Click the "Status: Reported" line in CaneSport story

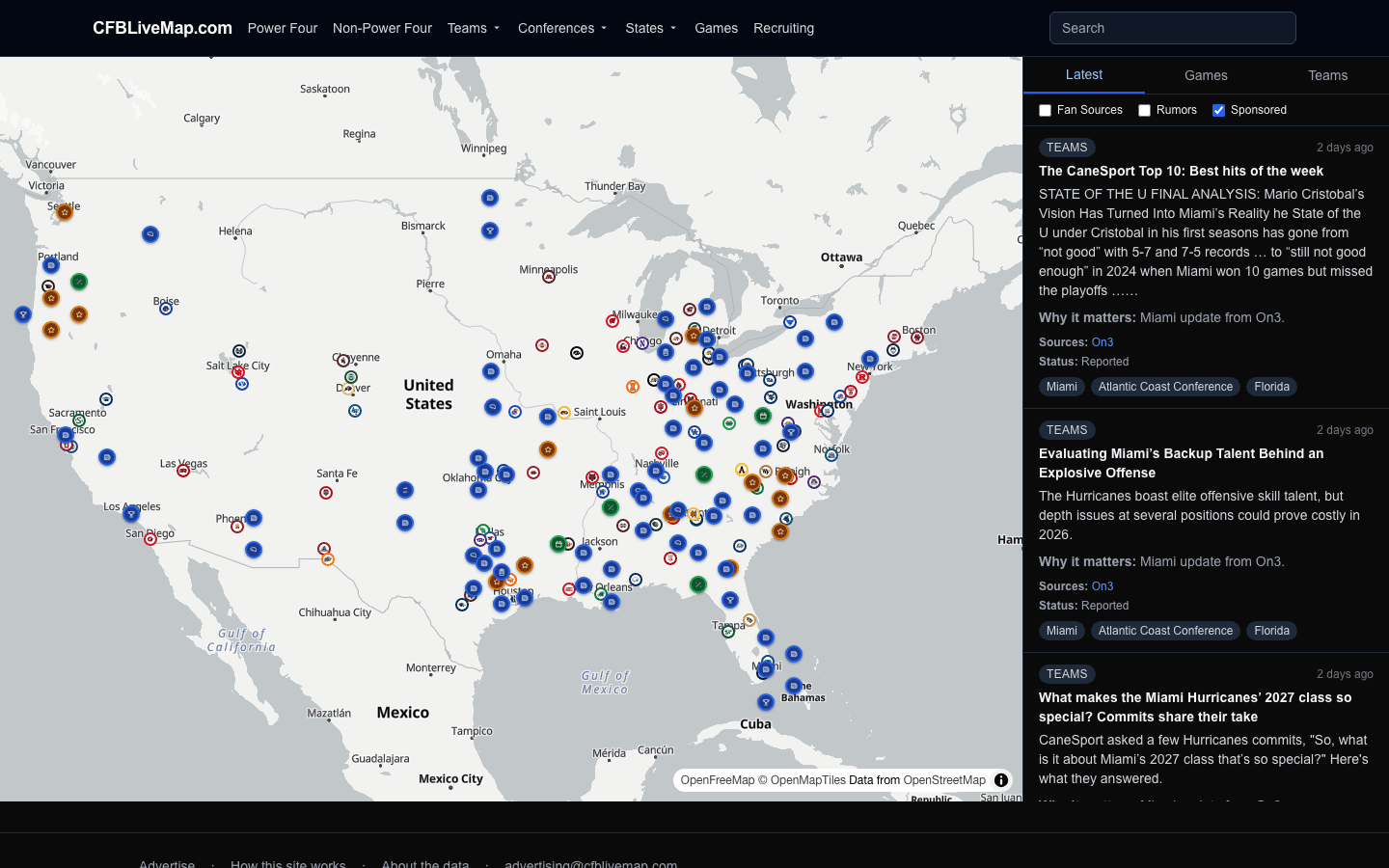(x=1083, y=362)
